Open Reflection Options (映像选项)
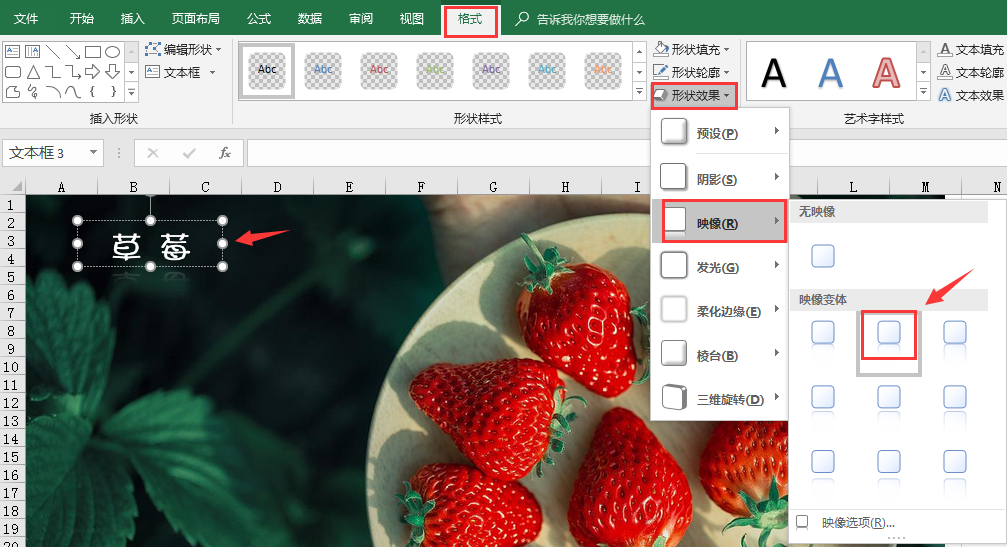This screenshot has width=1007, height=547. point(858,523)
